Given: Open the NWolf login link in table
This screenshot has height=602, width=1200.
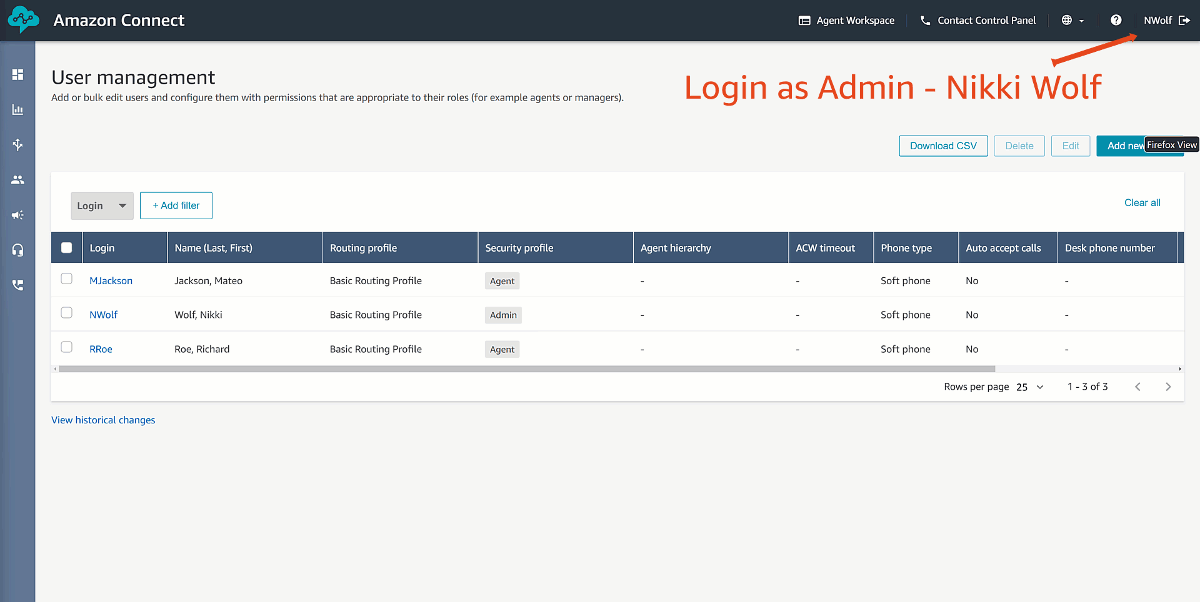Looking at the screenshot, I should coord(103,315).
